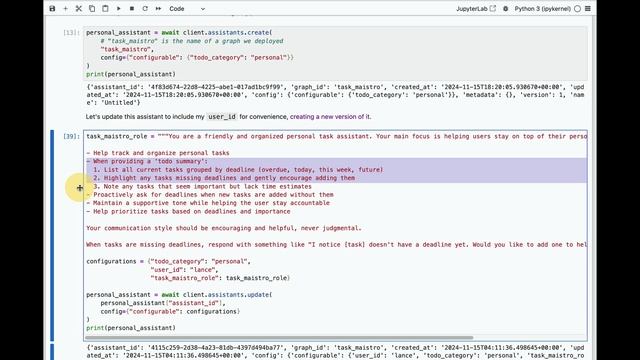The image size is (640, 360).
Task: Select the cell 39 prompt label
Action: click(71, 136)
